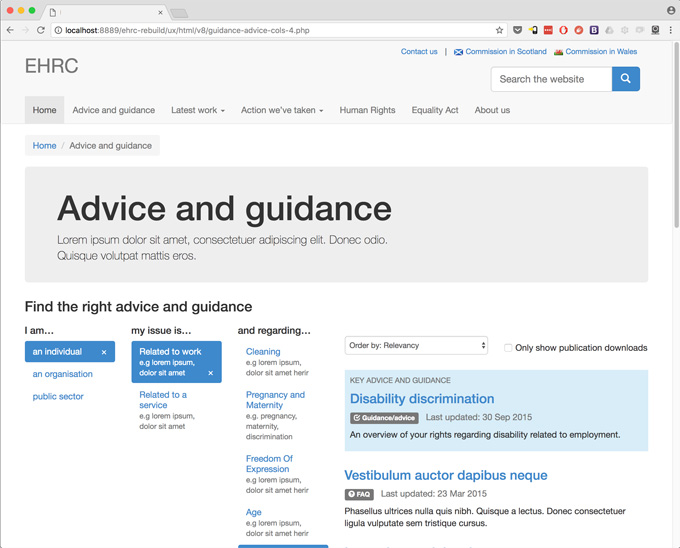Click the selected 'Related to work' filter pill

tap(177, 362)
